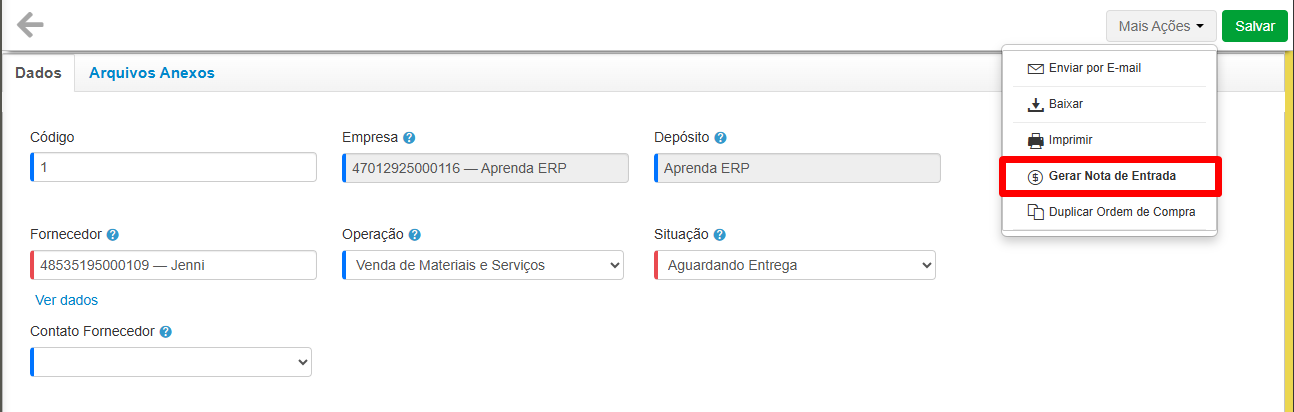1294x412 pixels.
Task: Click the back arrow icon
Action: pos(31,25)
